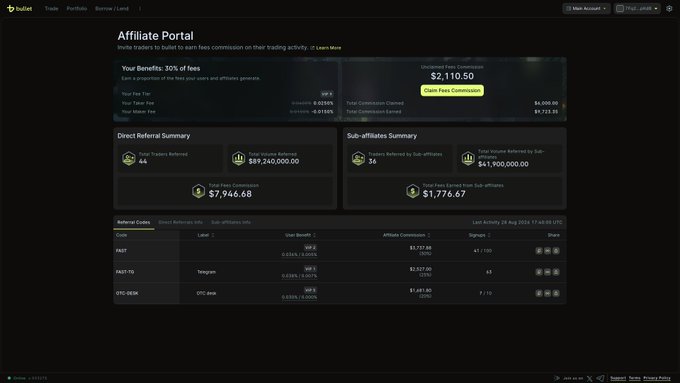Click the Fees Earned from Sub-affiliates dollar icon

pos(412,191)
